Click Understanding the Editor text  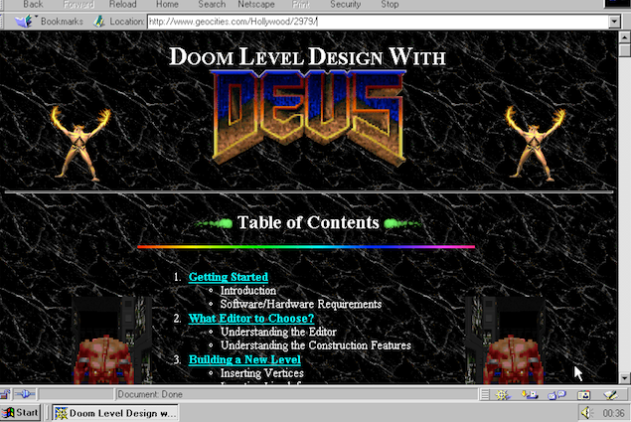click(278, 332)
